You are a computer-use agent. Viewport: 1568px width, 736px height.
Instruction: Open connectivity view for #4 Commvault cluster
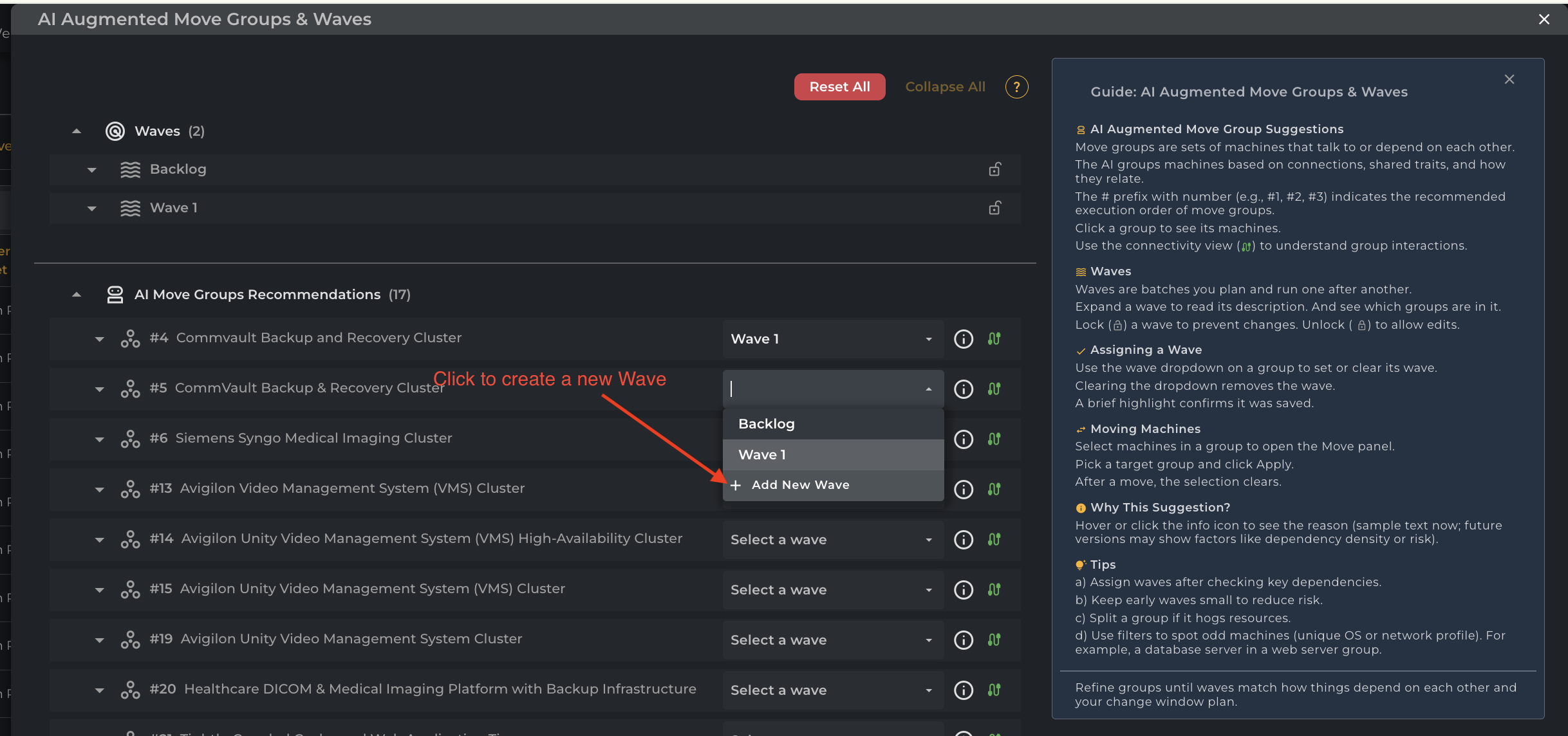coord(994,339)
